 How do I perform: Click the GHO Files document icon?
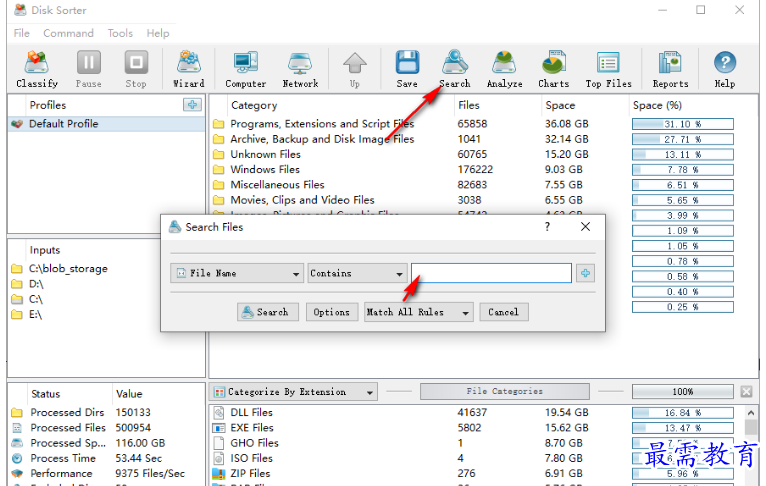[x=218, y=443]
